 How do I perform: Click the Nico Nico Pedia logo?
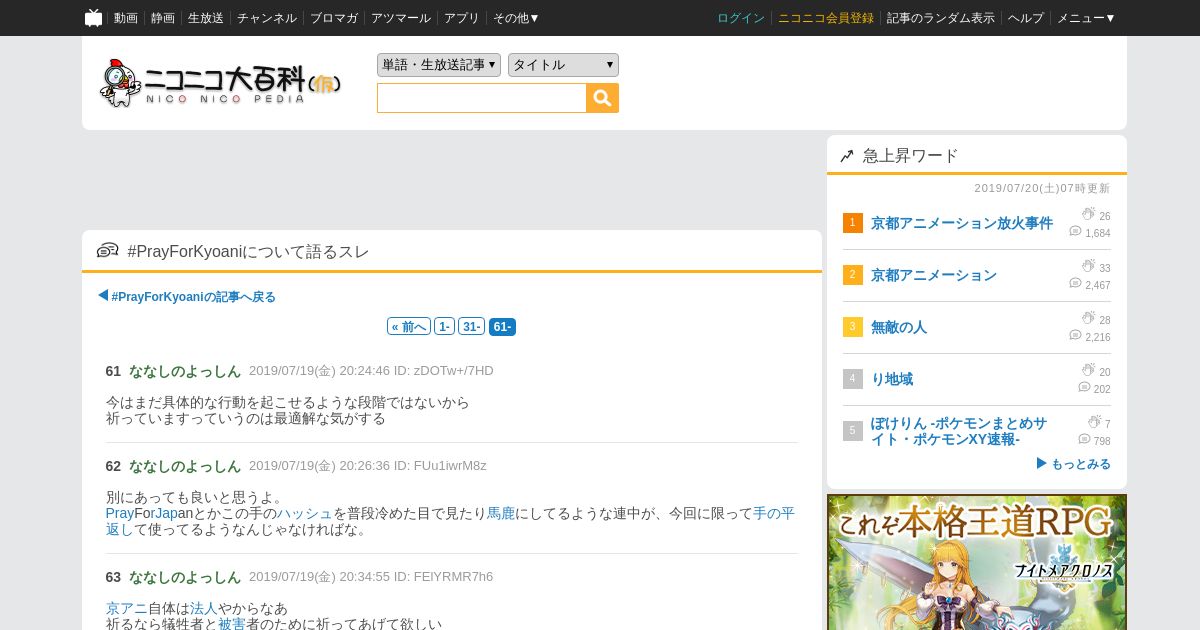pyautogui.click(x=221, y=83)
